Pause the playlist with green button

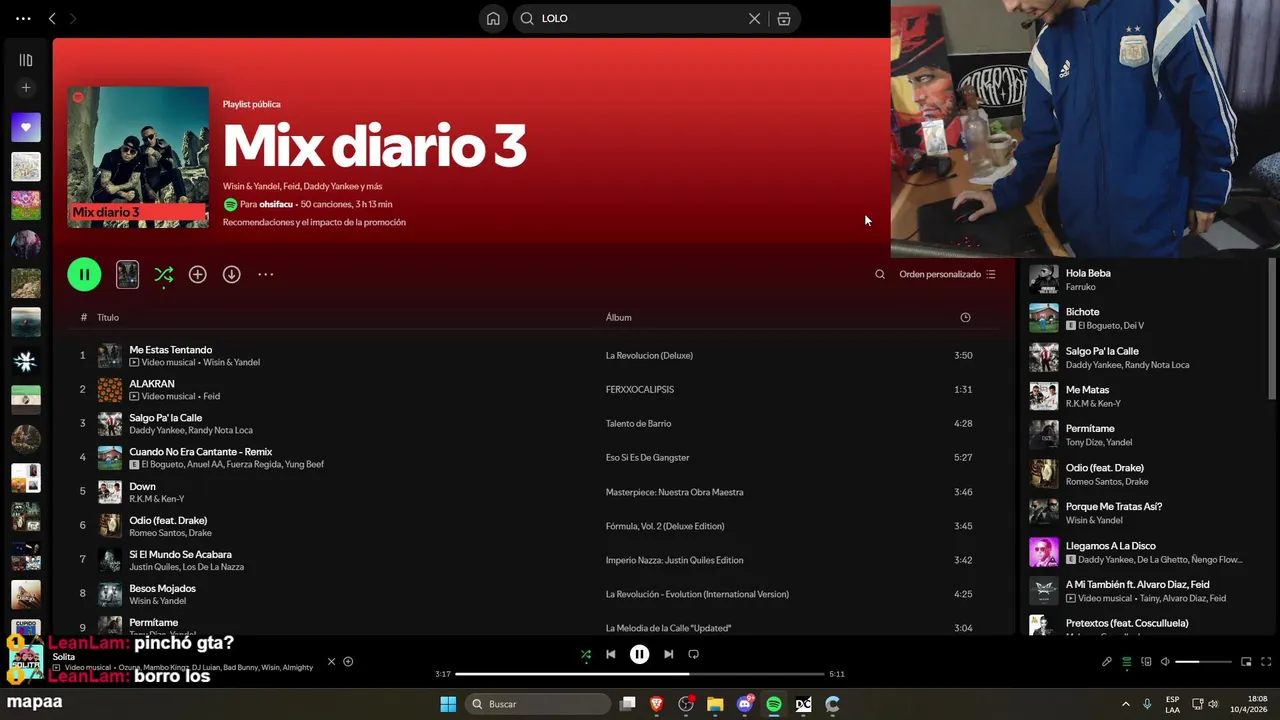click(x=84, y=274)
